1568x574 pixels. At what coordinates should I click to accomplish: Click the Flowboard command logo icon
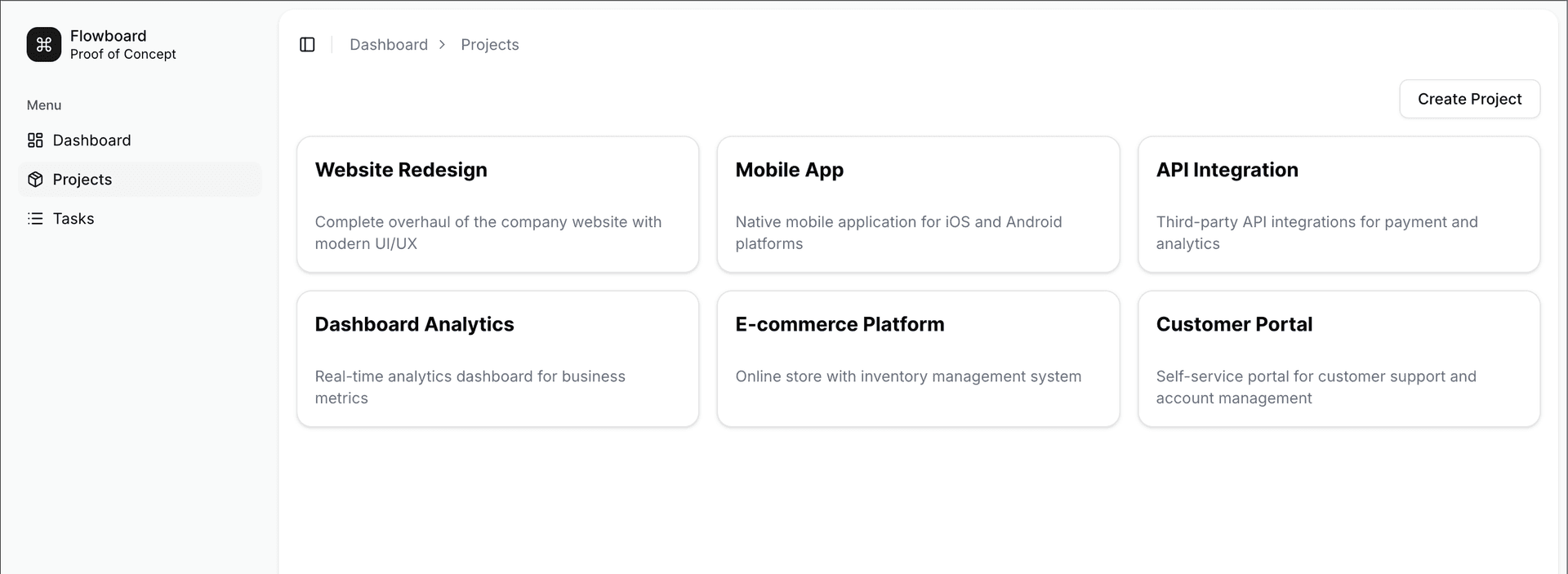[x=44, y=44]
